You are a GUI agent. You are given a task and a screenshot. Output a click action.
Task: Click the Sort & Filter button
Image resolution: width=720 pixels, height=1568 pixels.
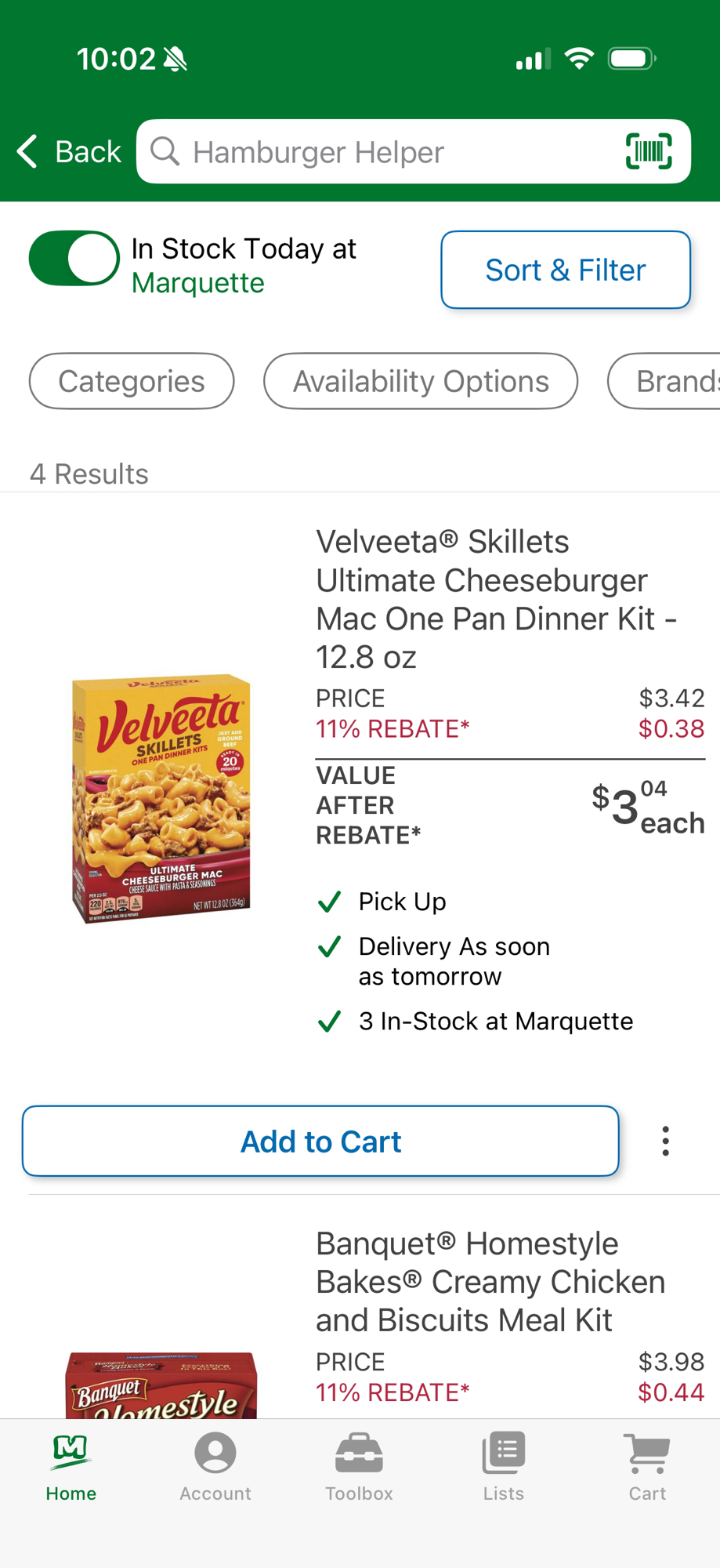point(565,270)
